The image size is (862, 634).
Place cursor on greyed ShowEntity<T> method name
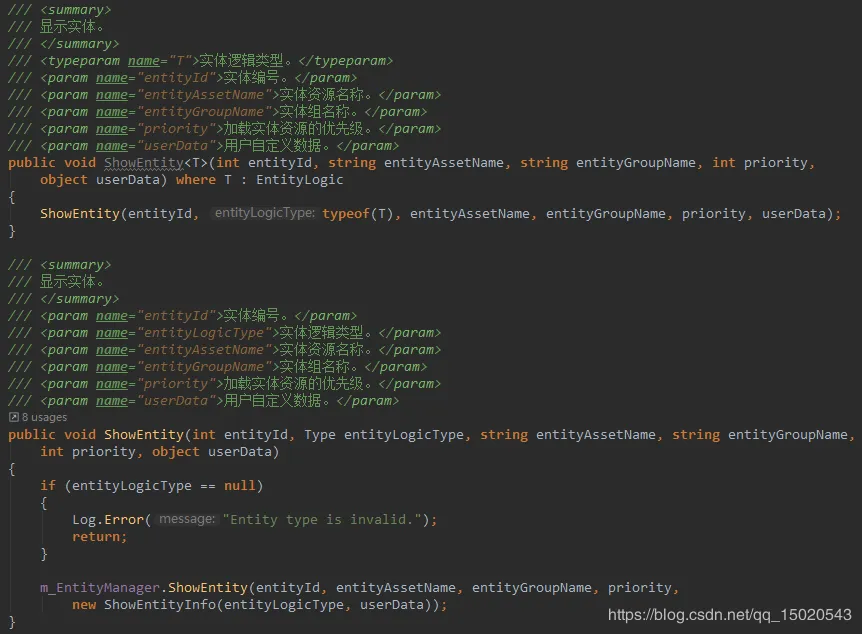click(144, 163)
